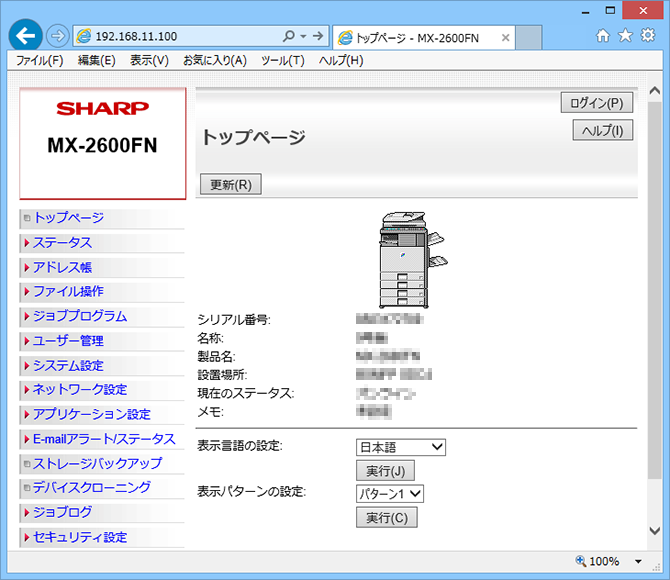670x580 pixels.
Task: Open the パターン1 display pattern dropdown
Action: click(390, 493)
